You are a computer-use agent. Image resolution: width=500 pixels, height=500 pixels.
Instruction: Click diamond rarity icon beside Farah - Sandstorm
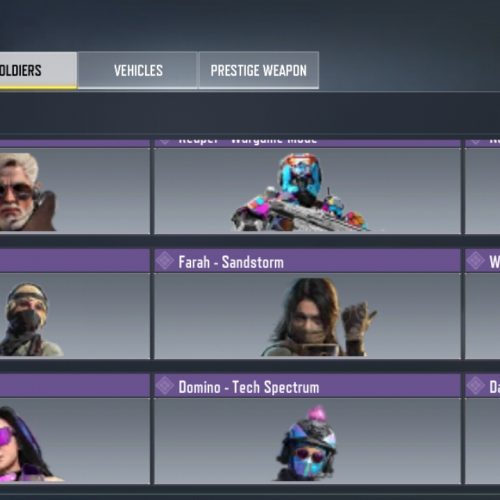(165, 261)
